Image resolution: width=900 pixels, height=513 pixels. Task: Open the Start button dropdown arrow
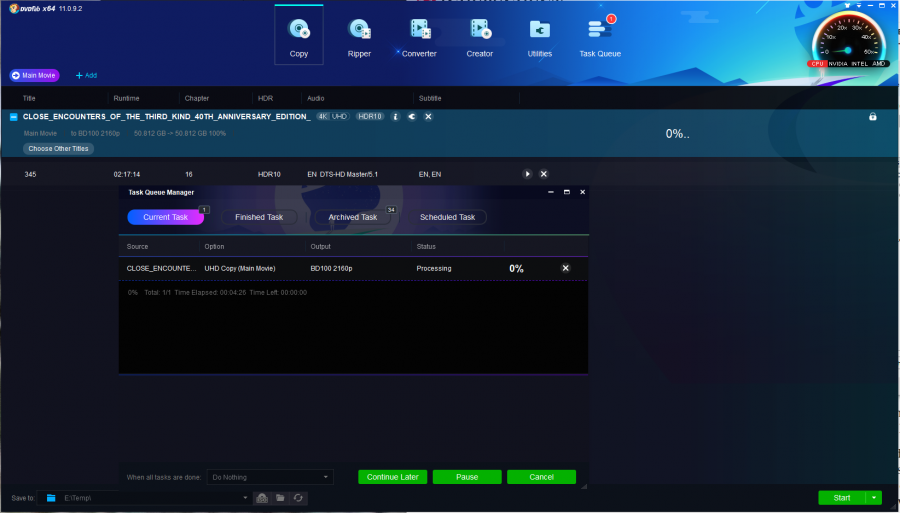click(874, 498)
